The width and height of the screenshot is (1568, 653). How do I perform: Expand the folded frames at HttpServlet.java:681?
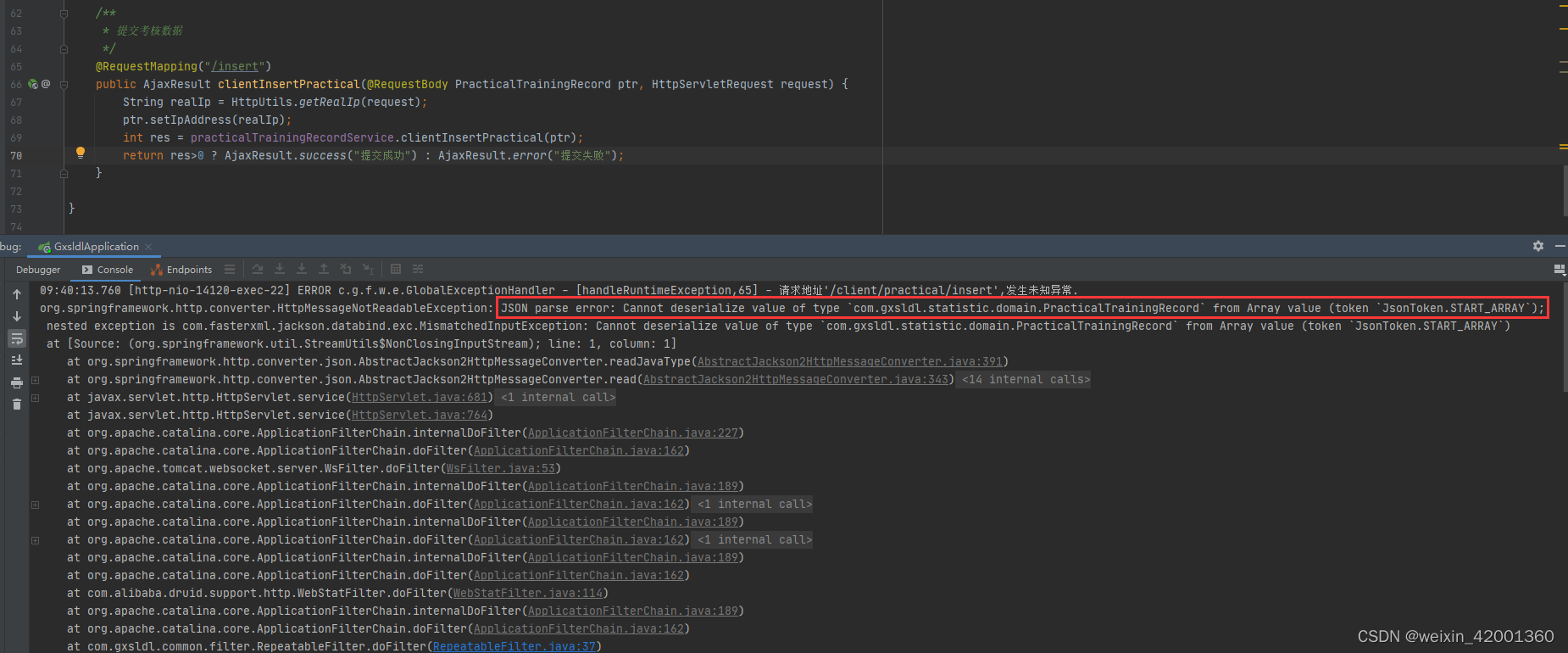(x=36, y=398)
